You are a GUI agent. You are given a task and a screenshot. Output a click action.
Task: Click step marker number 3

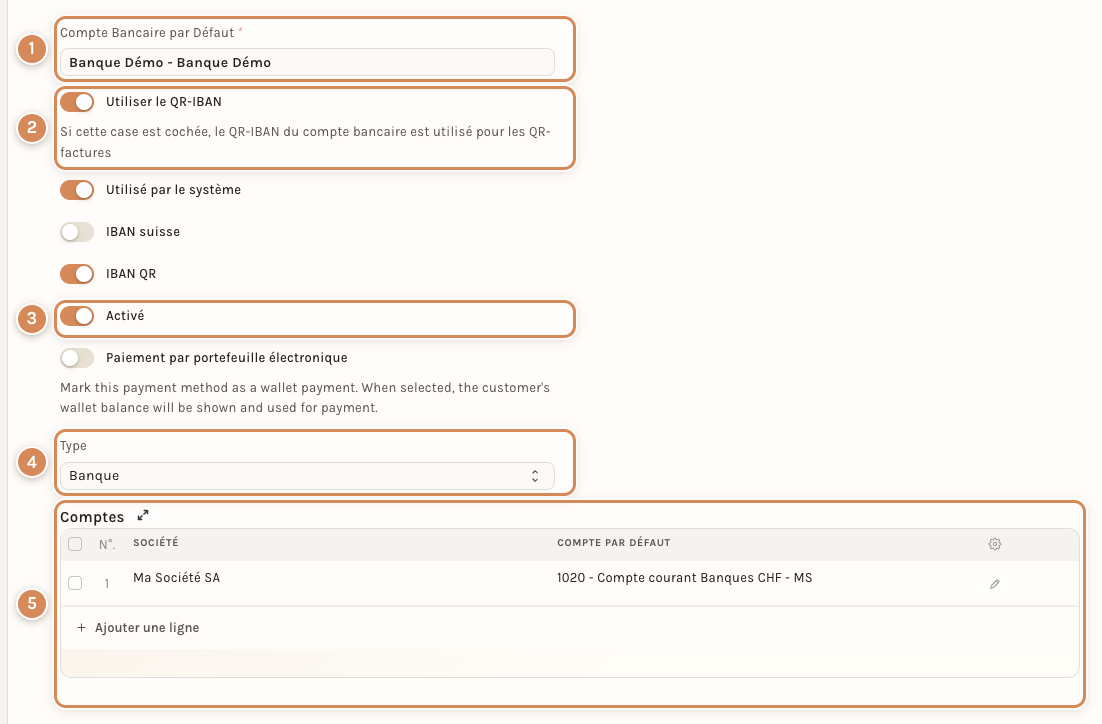(32, 318)
